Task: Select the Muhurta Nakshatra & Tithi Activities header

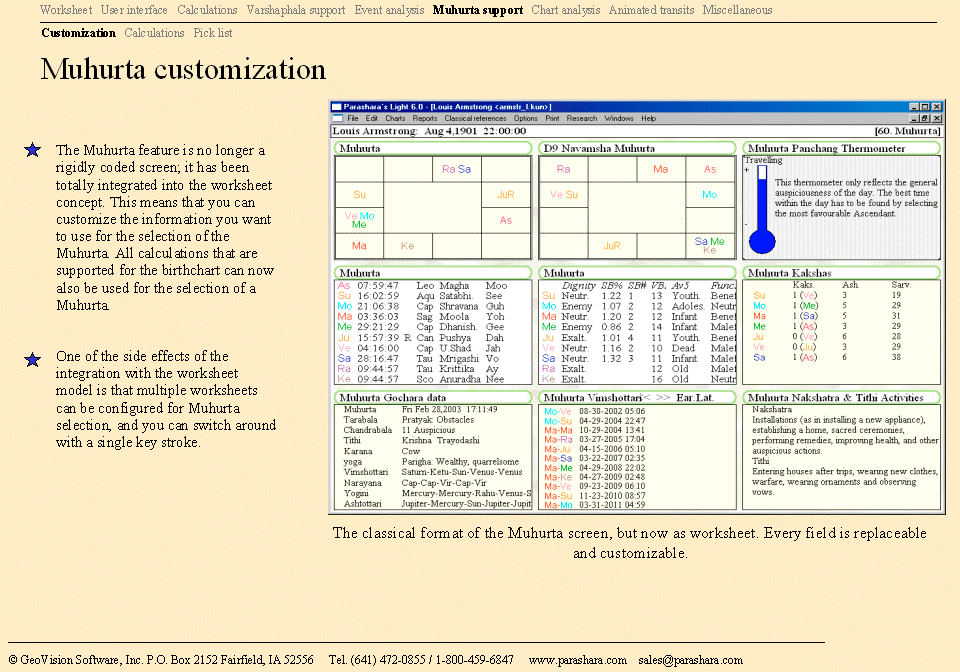Action: coord(841,398)
